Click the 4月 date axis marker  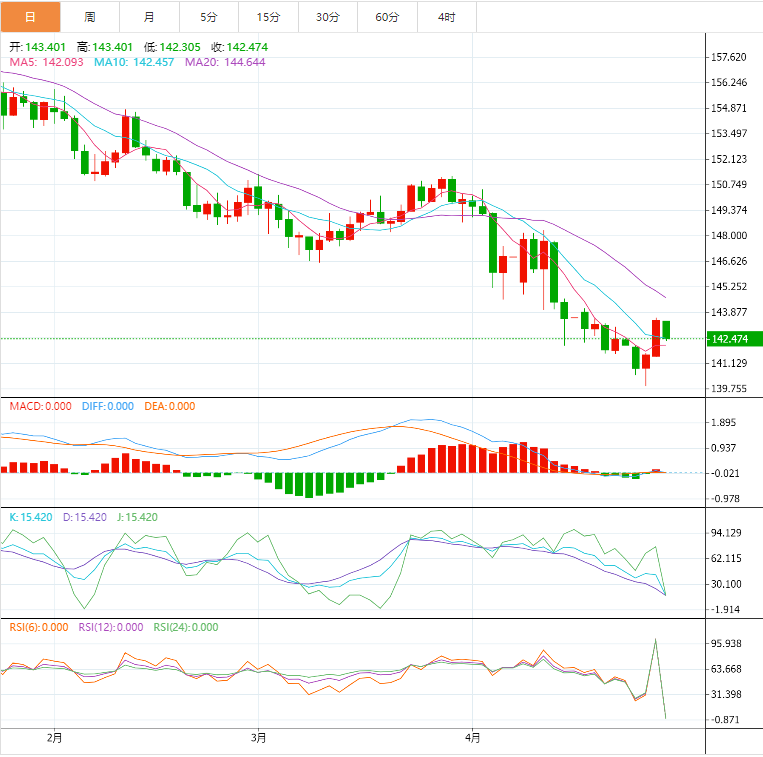(x=472, y=738)
